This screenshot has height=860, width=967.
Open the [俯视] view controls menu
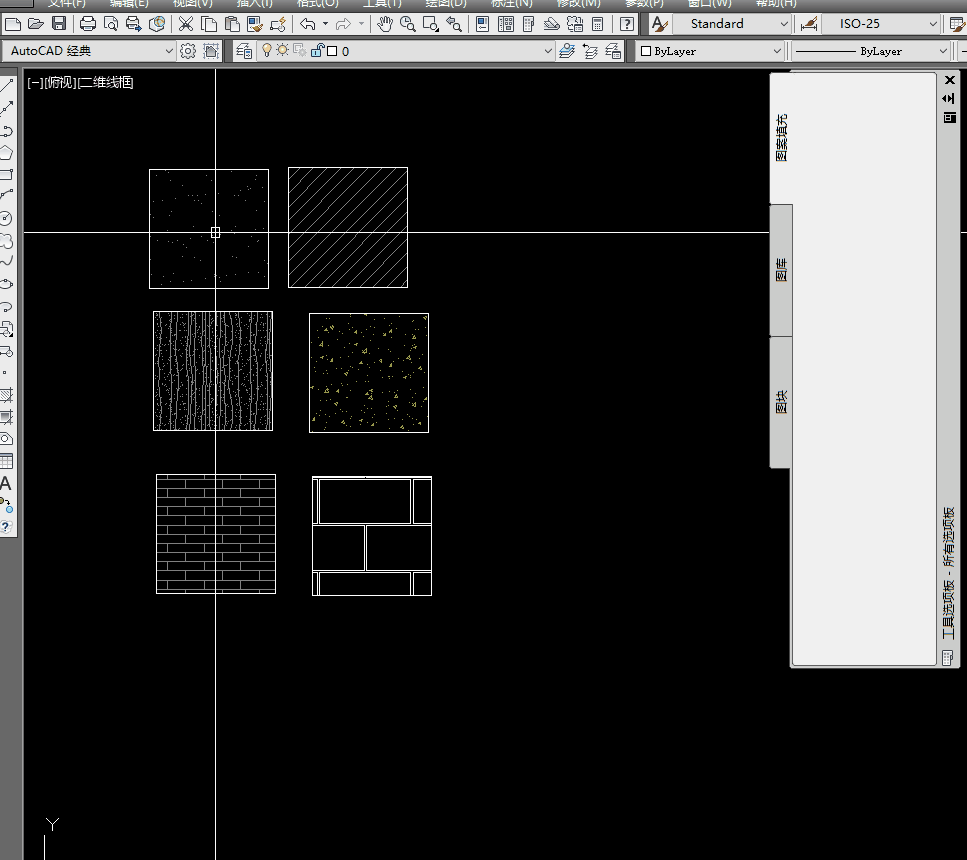coord(60,82)
